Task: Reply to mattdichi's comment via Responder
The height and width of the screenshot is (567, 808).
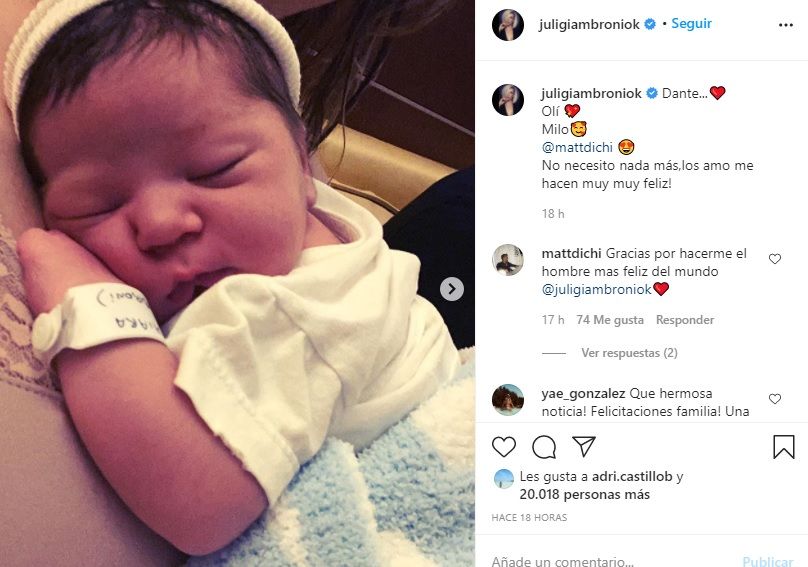Action: pos(685,320)
